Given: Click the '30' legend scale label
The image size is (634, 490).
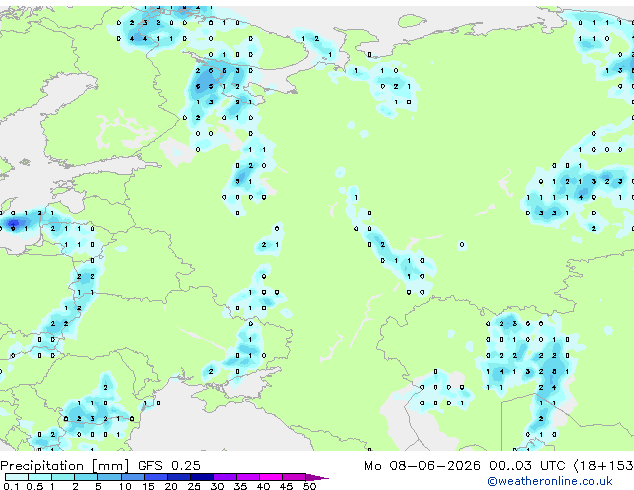Looking at the screenshot, I should click(217, 486).
